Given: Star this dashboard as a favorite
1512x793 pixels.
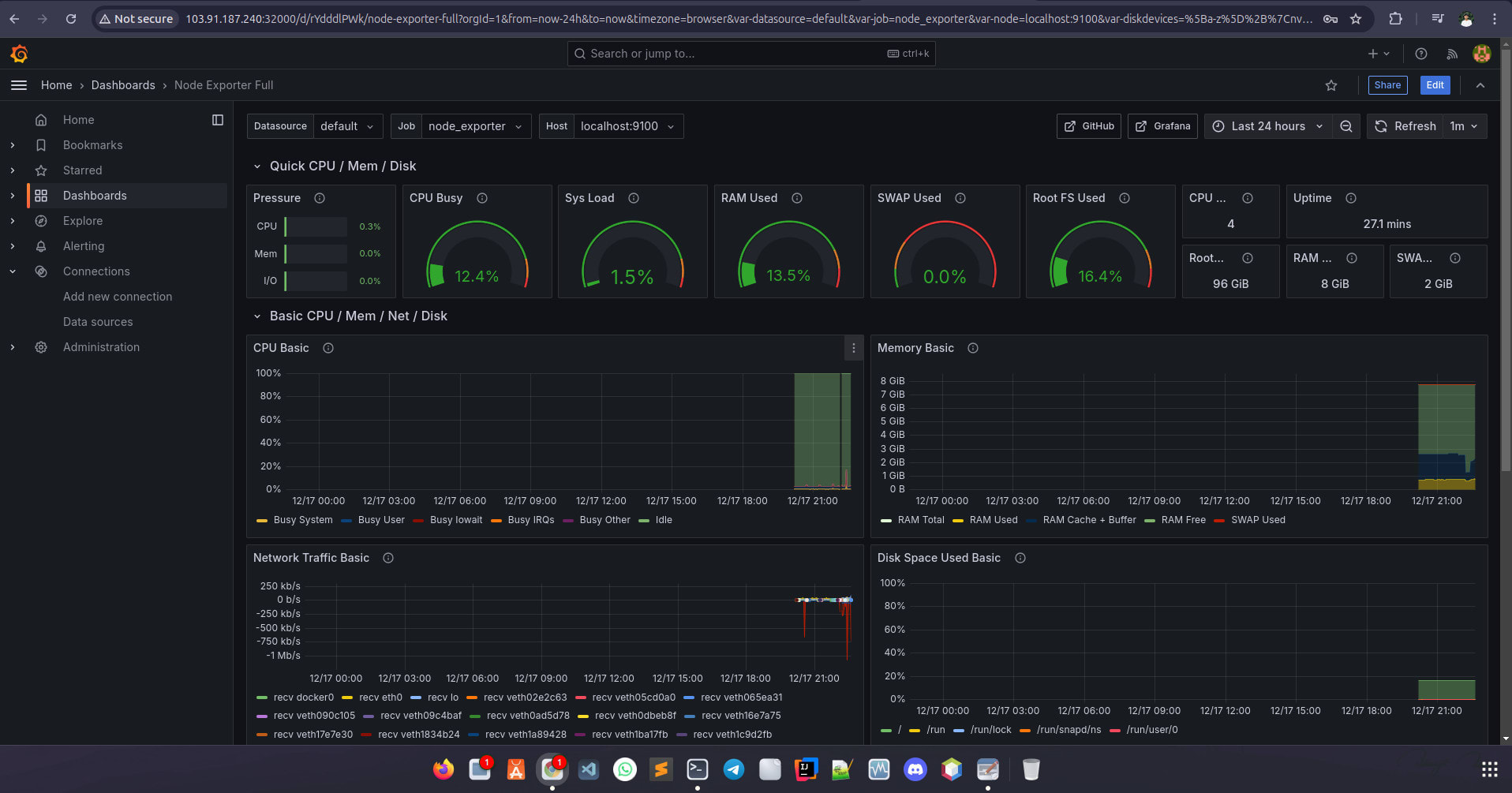Looking at the screenshot, I should [1331, 85].
